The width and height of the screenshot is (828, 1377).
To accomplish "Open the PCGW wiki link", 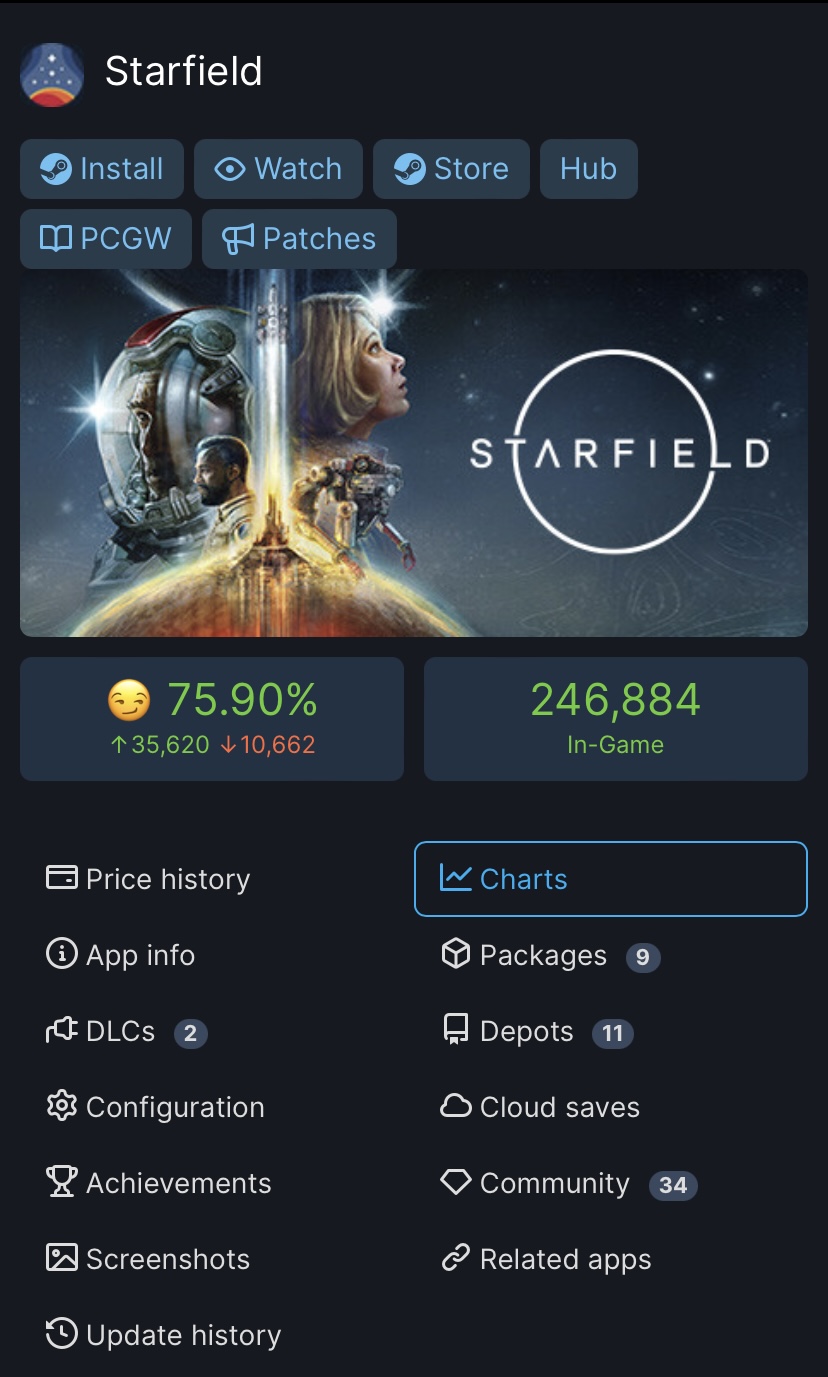I will pyautogui.click(x=106, y=239).
